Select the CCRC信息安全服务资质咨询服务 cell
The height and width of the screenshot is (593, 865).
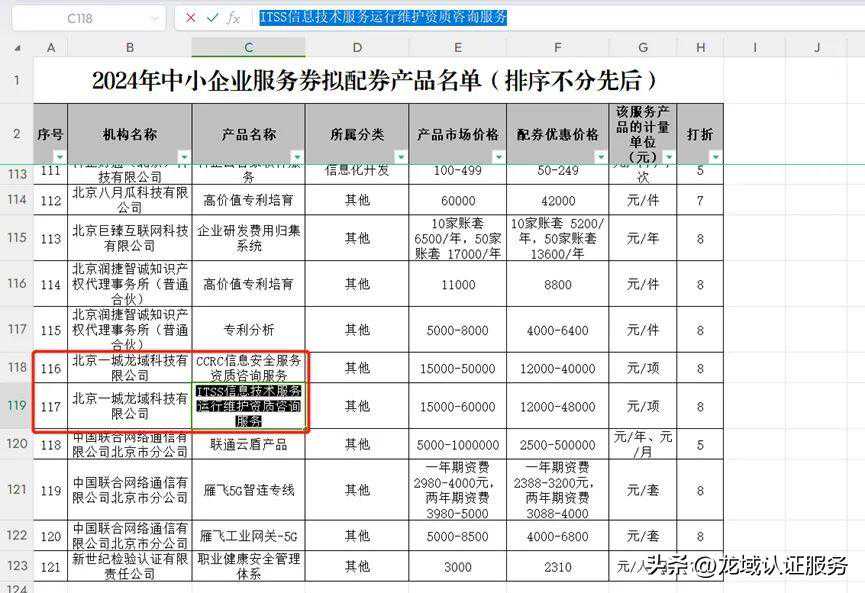(249, 367)
